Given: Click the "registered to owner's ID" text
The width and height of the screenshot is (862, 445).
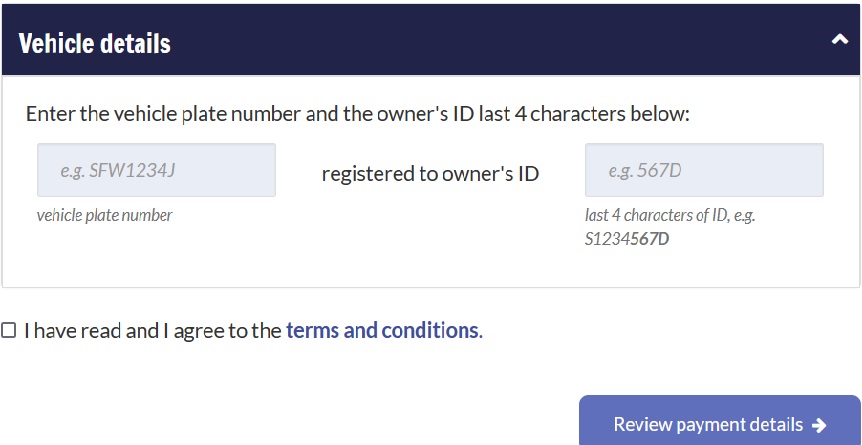Looking at the screenshot, I should tap(430, 174).
